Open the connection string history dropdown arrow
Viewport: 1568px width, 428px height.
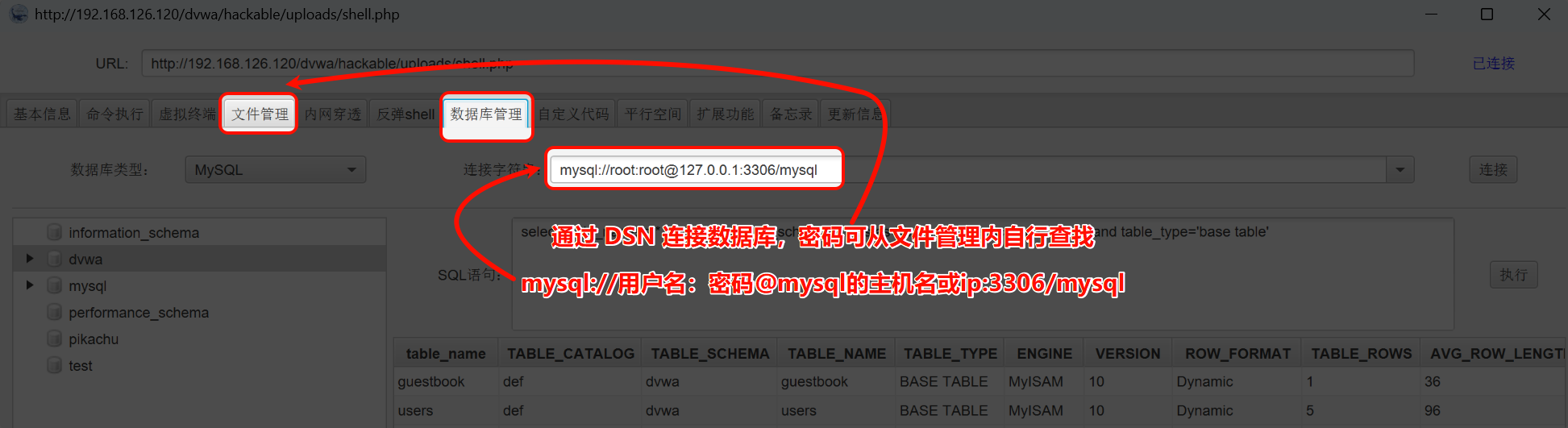coord(1400,170)
